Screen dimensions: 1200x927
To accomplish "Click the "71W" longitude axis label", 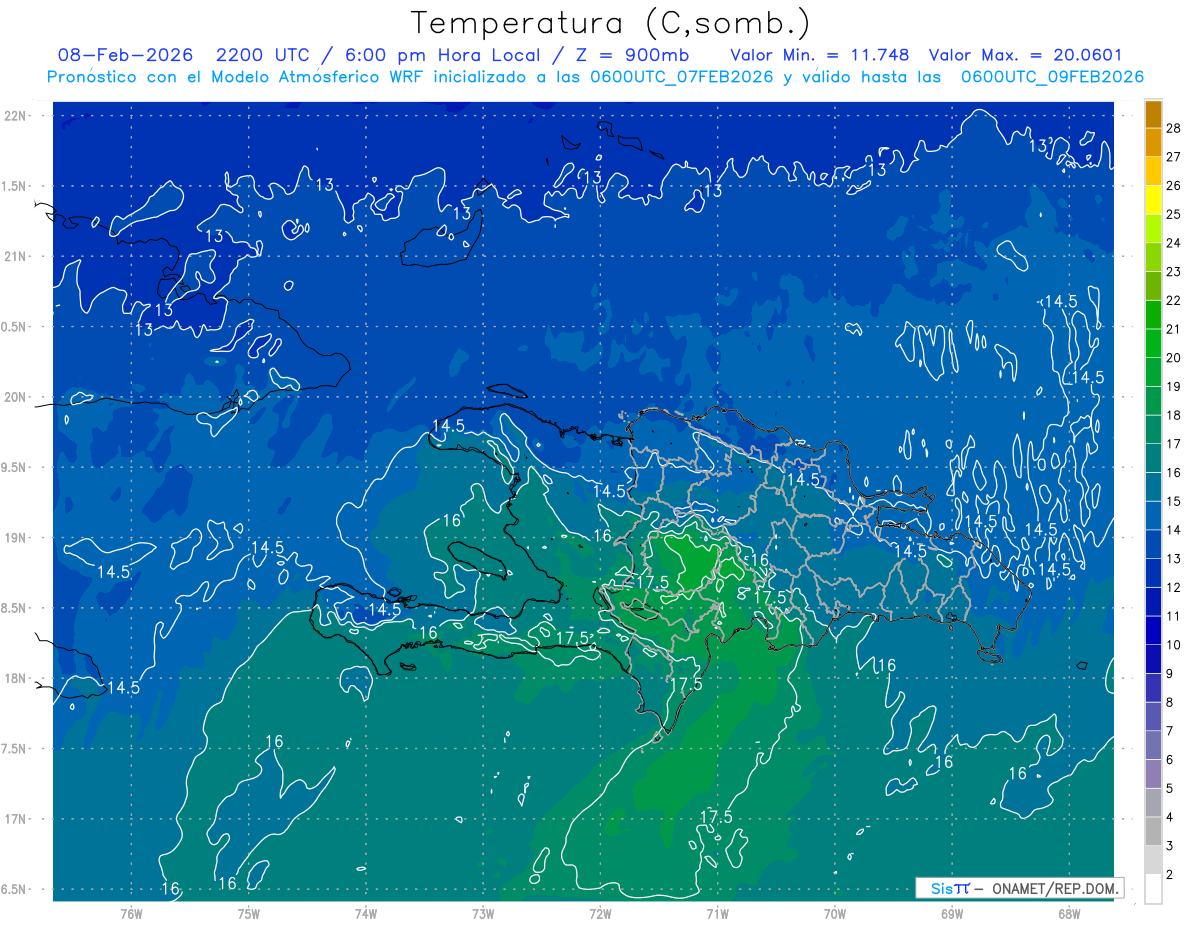I will pos(718,914).
